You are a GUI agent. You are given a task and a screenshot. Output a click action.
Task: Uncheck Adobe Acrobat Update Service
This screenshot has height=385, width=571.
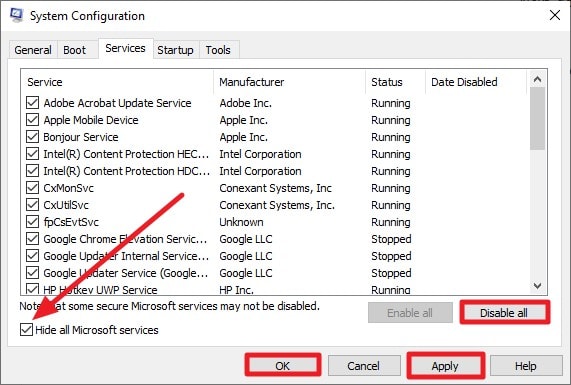point(32,103)
